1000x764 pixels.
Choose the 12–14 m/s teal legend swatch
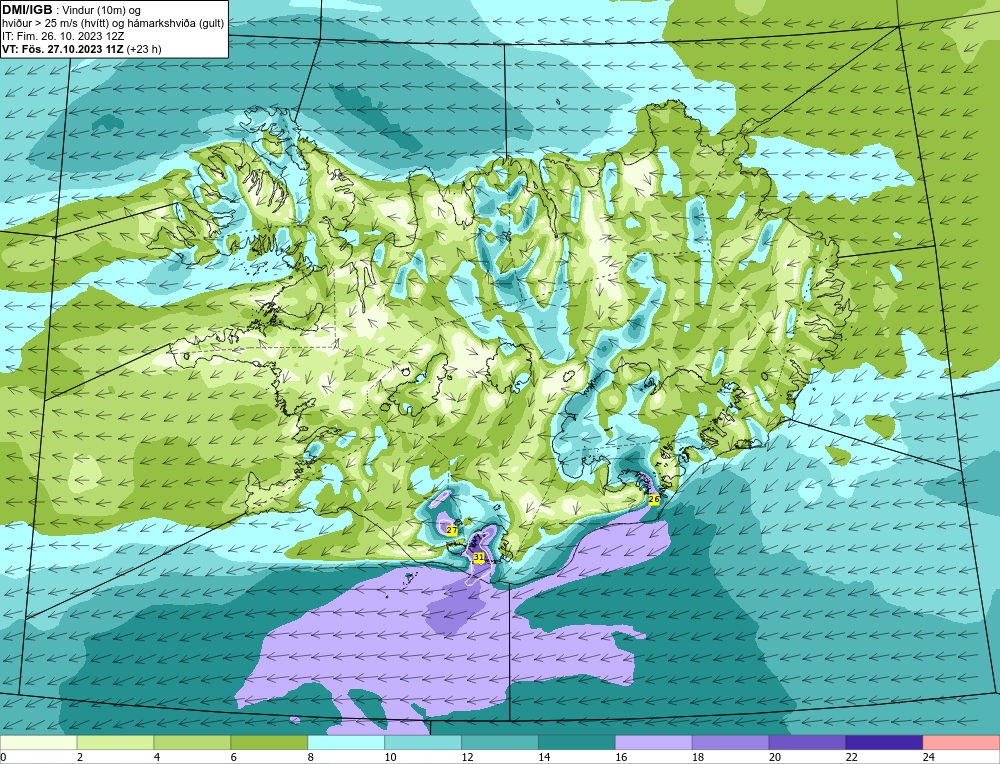(500, 743)
